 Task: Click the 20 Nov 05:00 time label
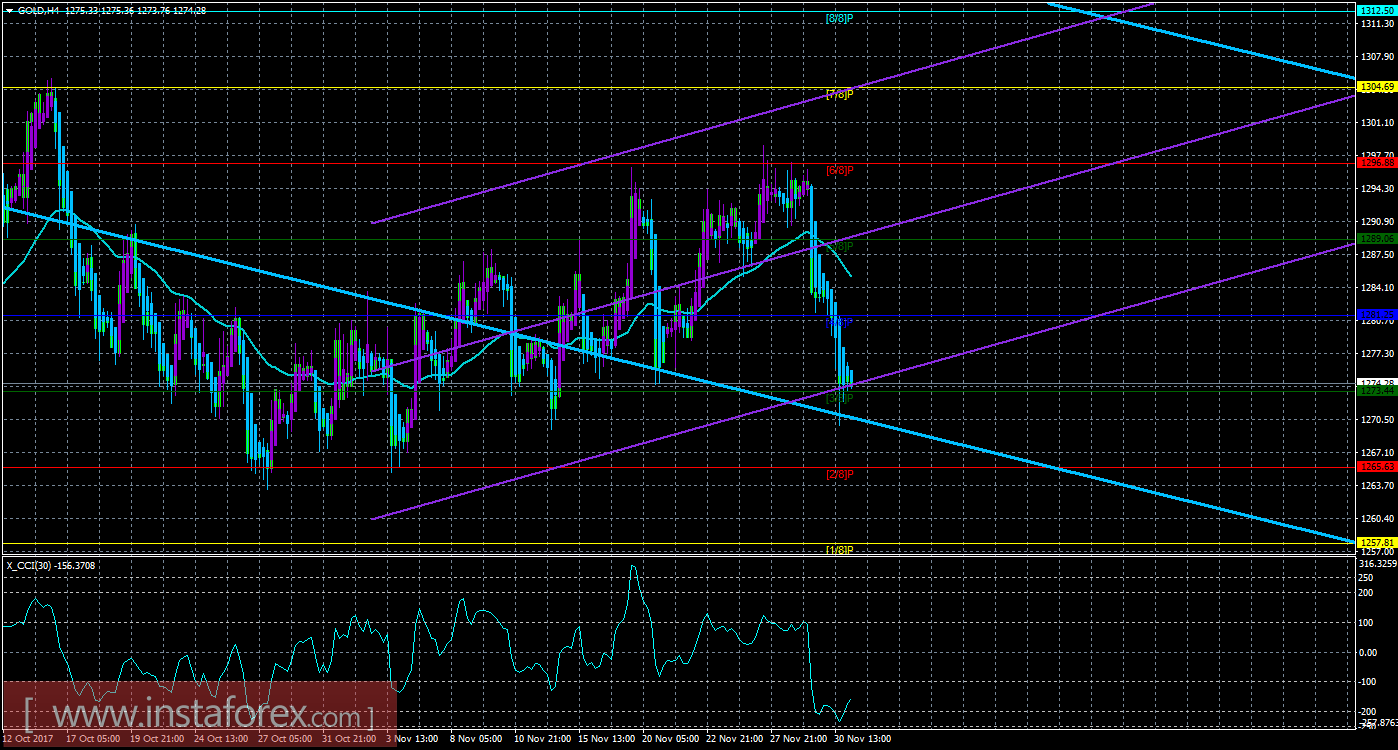pos(669,740)
